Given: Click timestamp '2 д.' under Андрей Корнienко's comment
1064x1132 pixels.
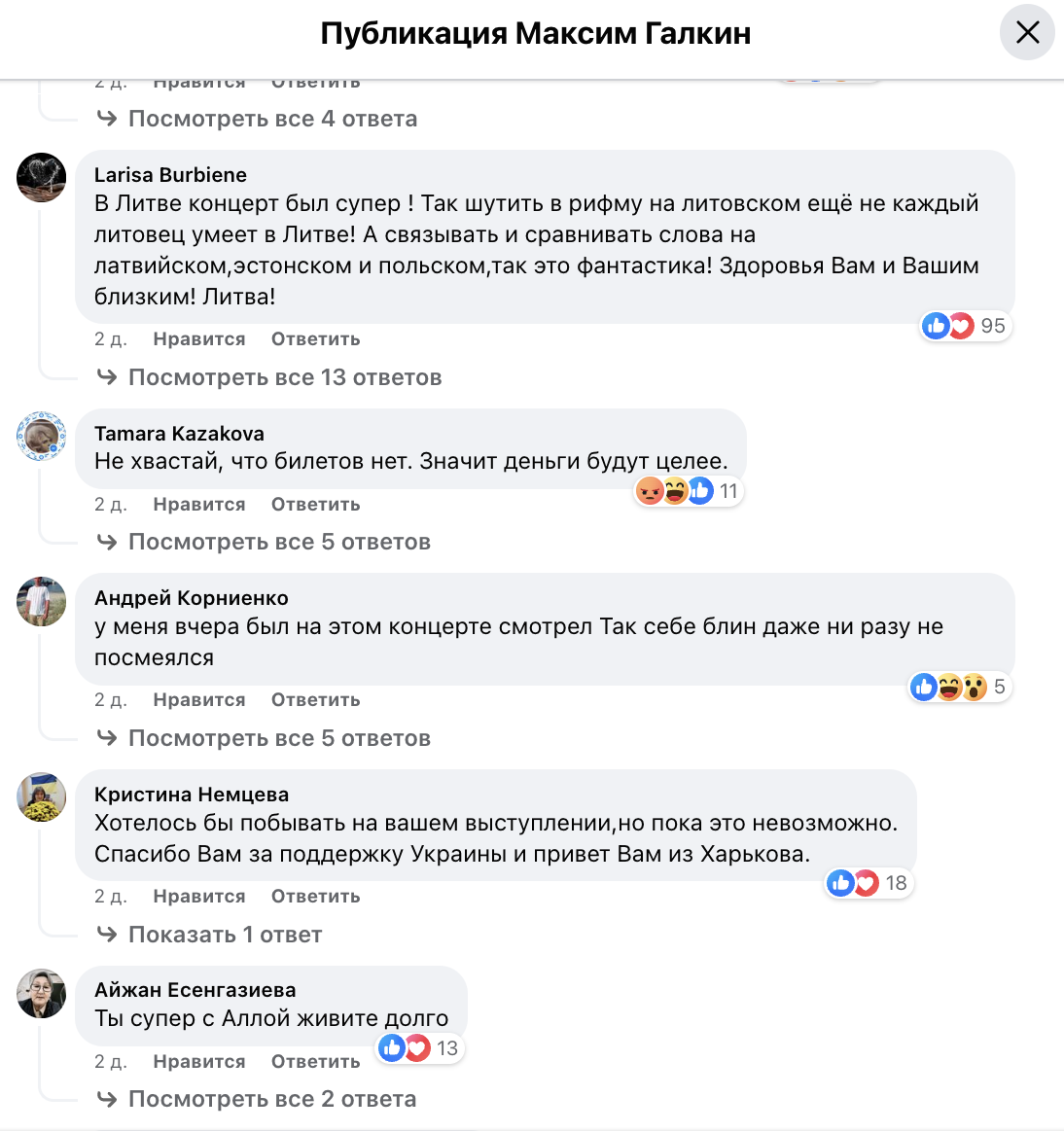Looking at the screenshot, I should (x=109, y=699).
